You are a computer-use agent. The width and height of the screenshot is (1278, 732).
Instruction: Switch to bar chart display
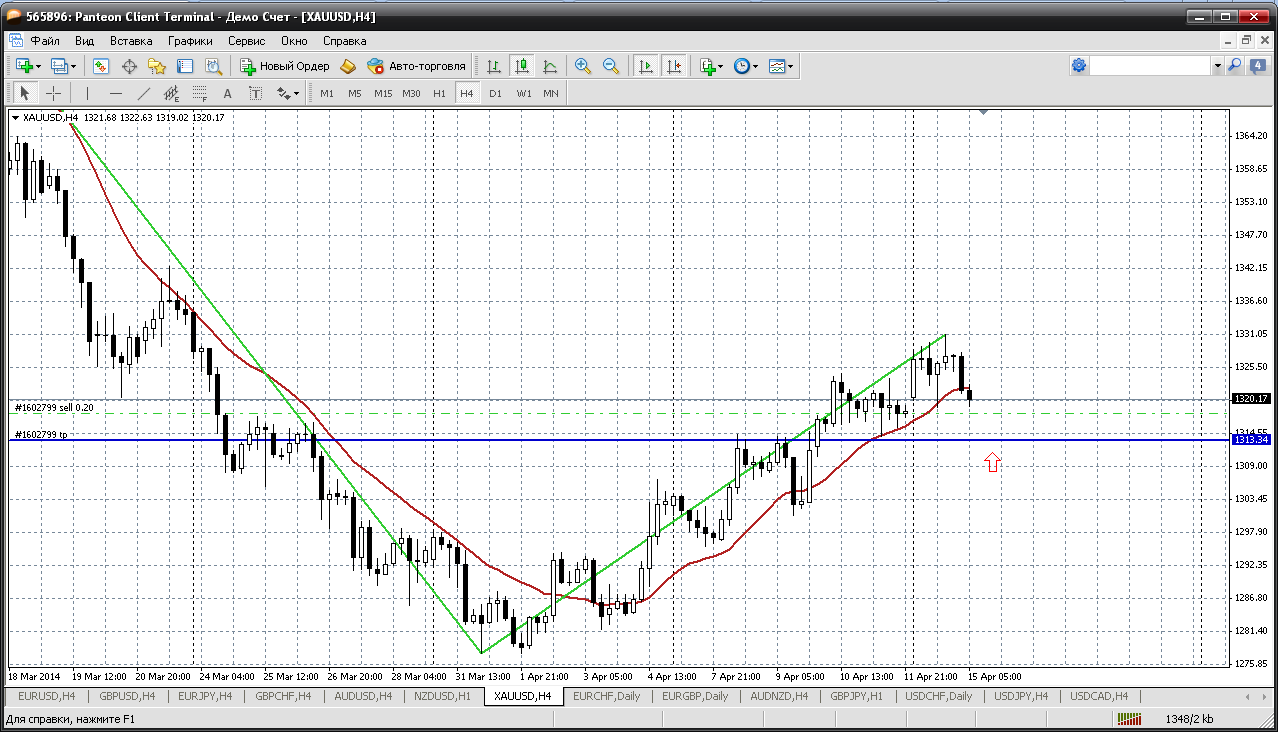494,66
